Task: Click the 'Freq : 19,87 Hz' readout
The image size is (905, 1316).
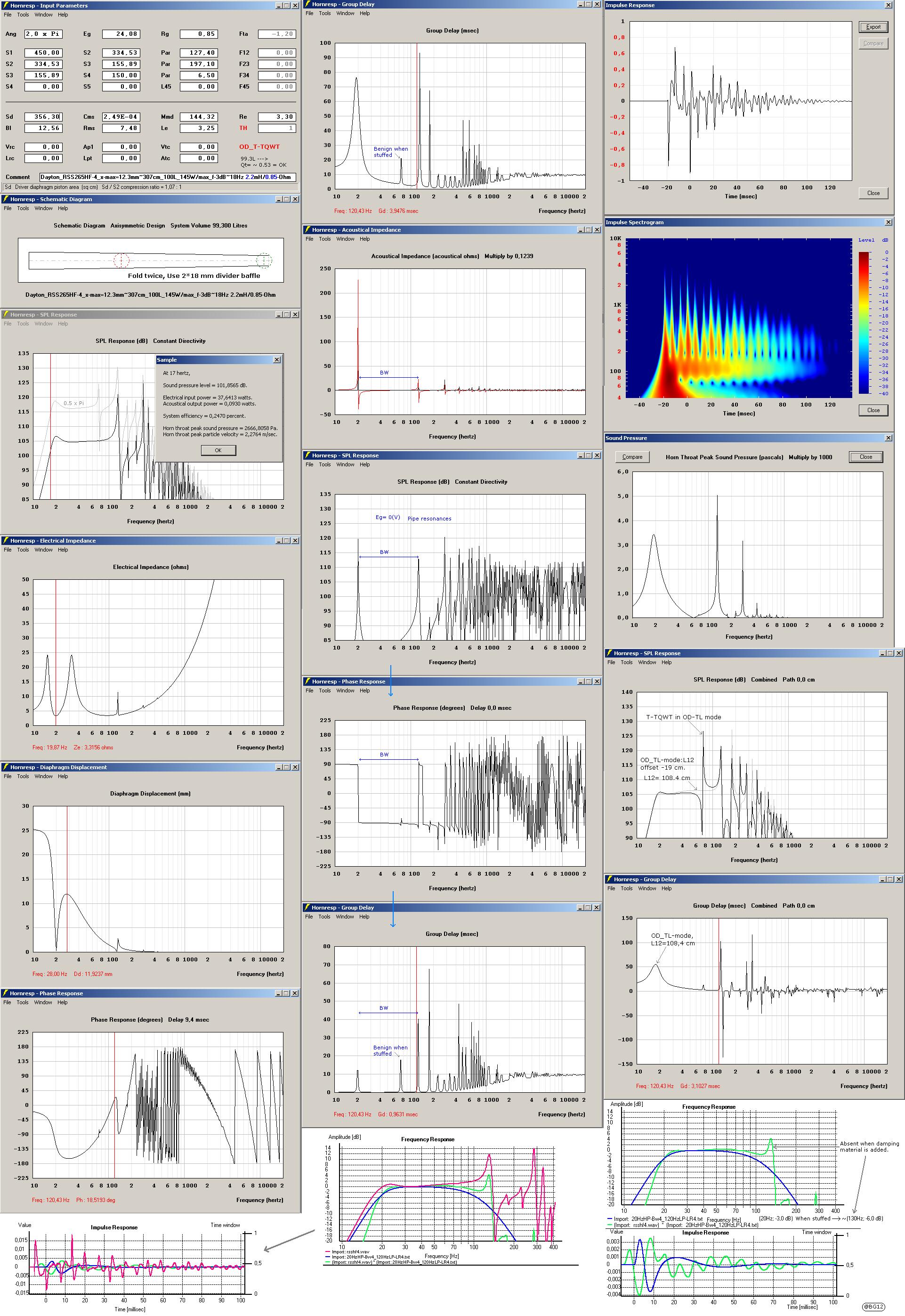Action: click(x=50, y=747)
